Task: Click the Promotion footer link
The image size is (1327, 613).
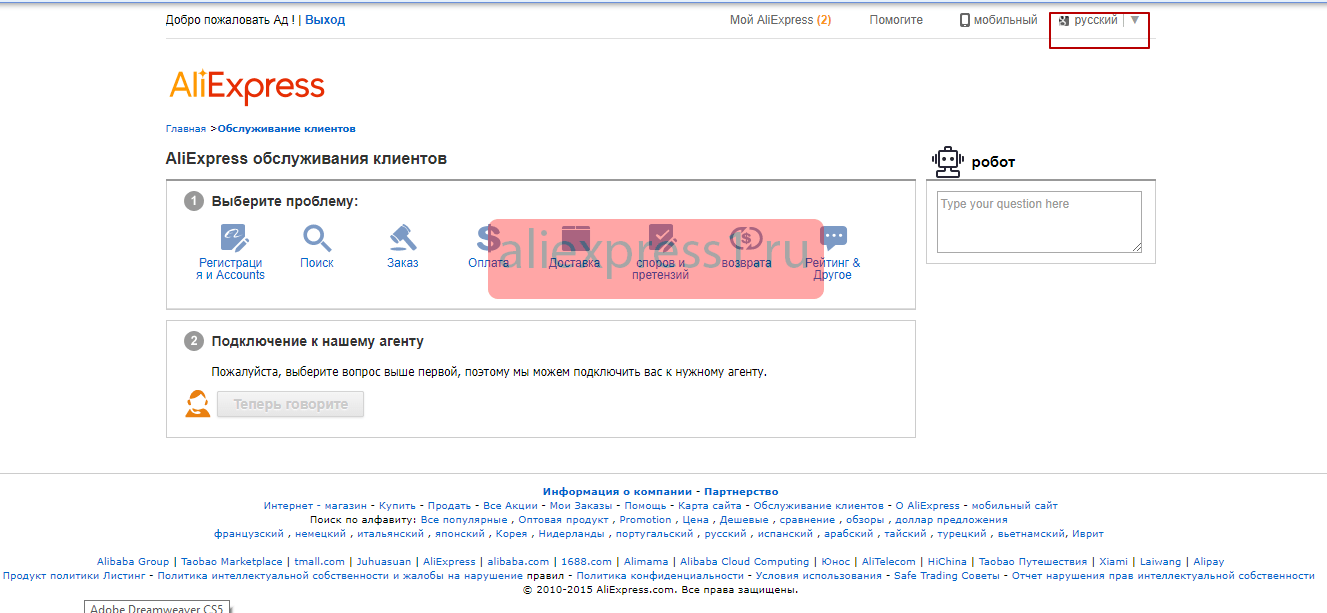Action: 645,520
